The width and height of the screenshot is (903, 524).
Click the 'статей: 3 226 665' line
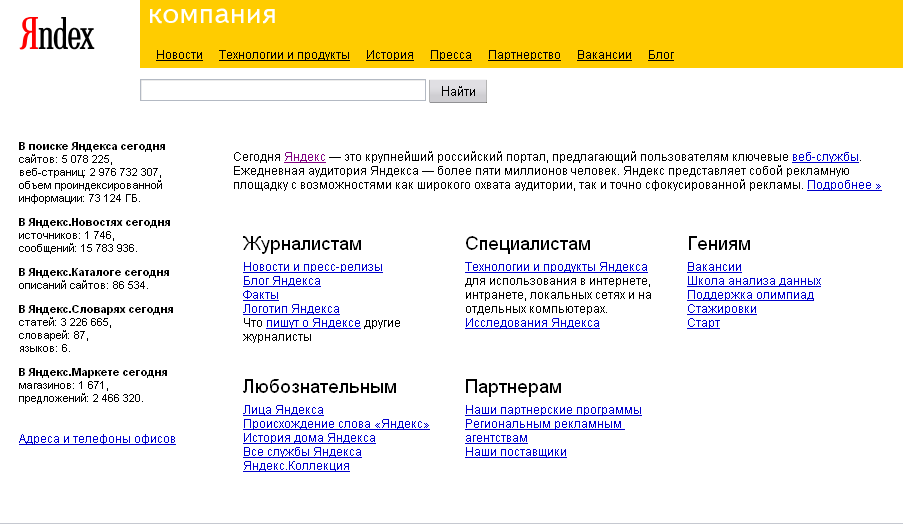pos(64,322)
